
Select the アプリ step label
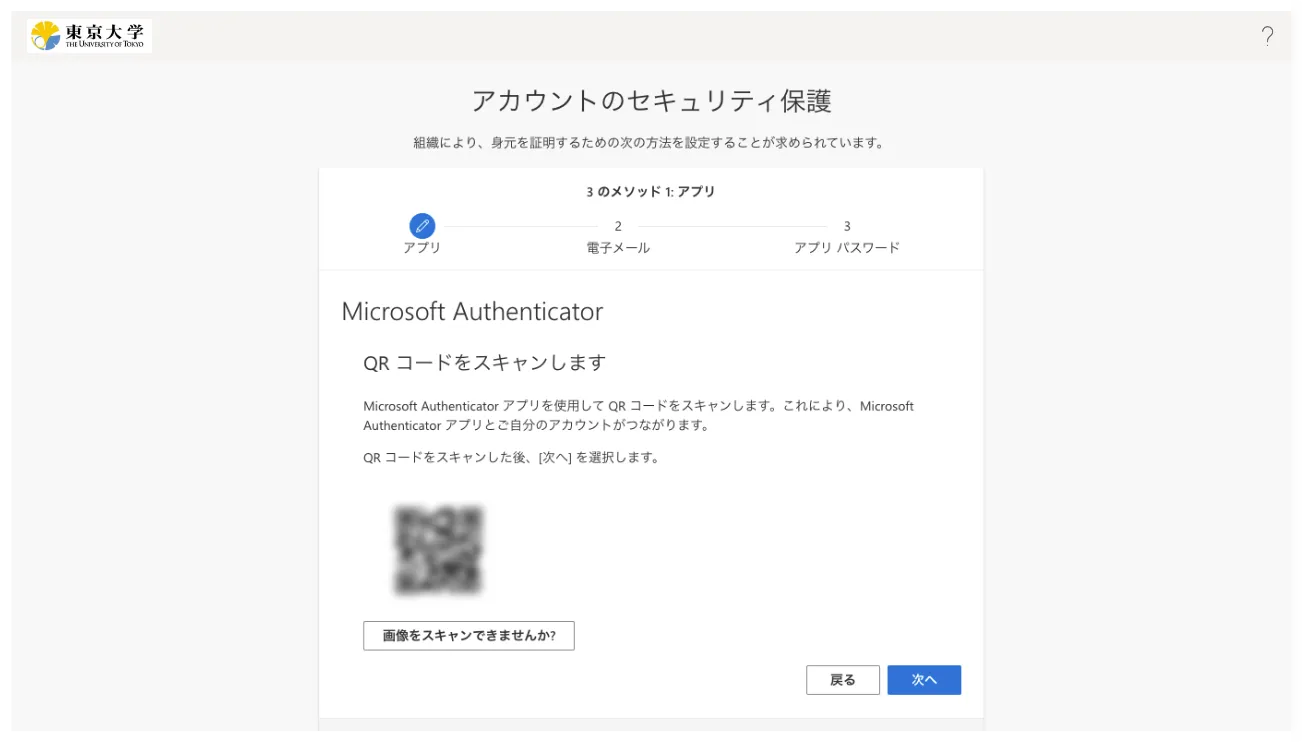(422, 248)
